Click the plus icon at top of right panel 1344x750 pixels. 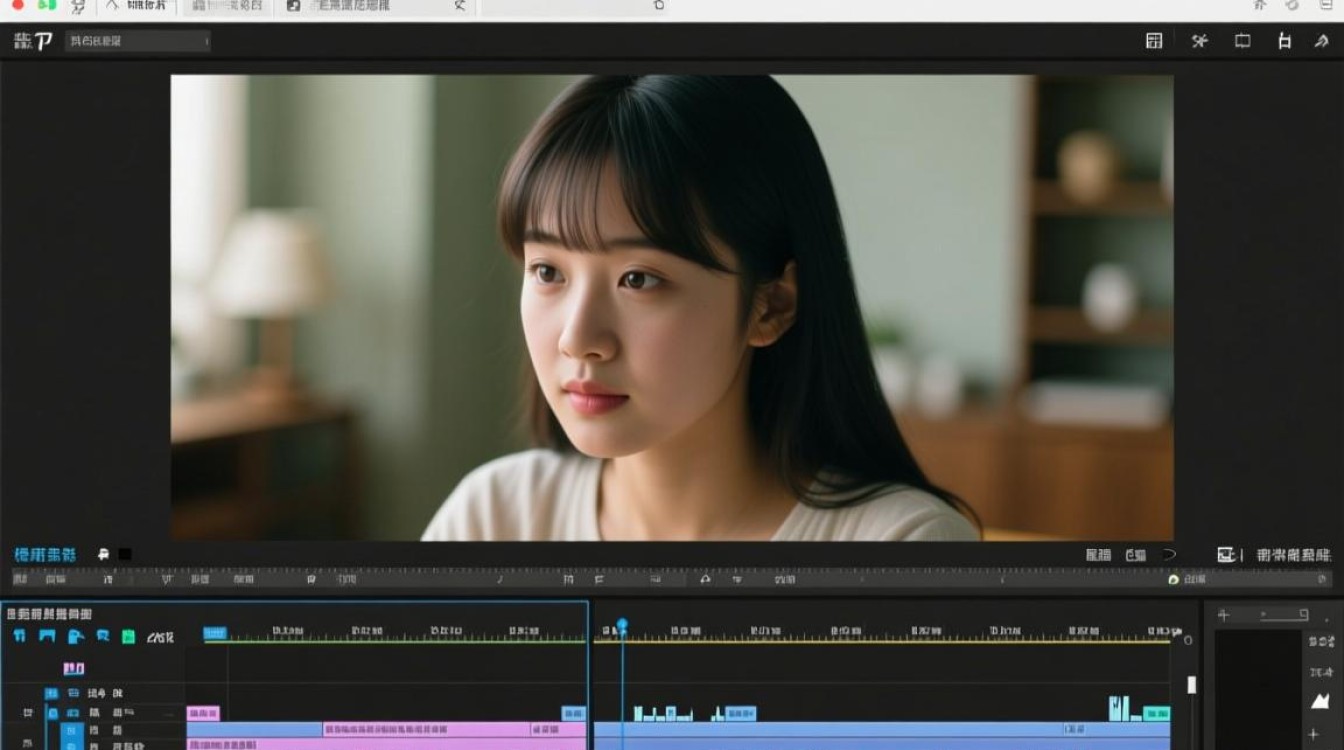[x=1223, y=615]
